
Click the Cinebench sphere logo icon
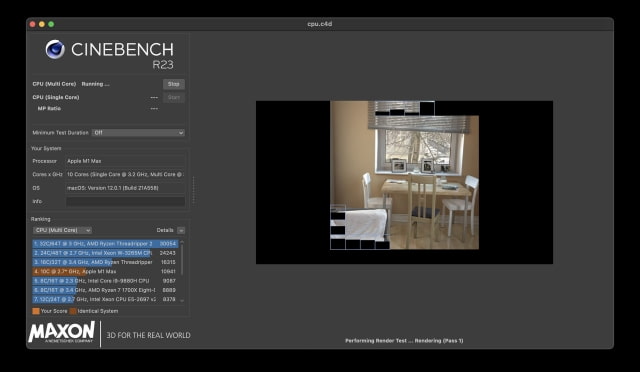[55, 49]
